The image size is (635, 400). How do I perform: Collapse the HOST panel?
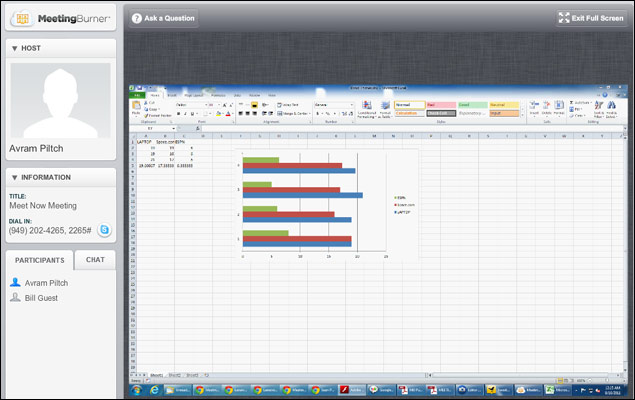point(15,48)
